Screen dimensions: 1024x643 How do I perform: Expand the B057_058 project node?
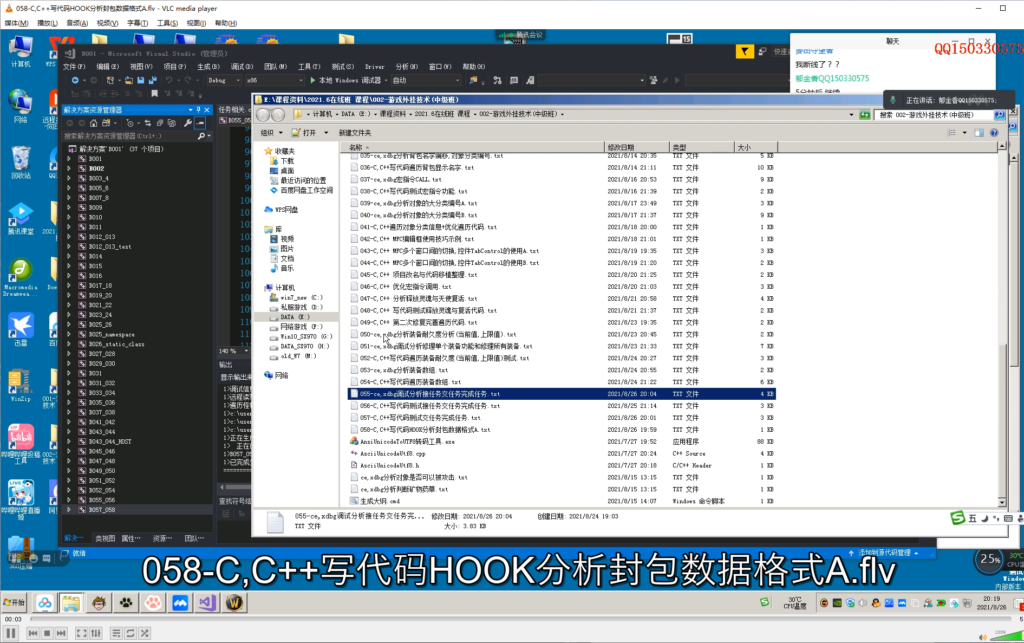[x=69, y=510]
